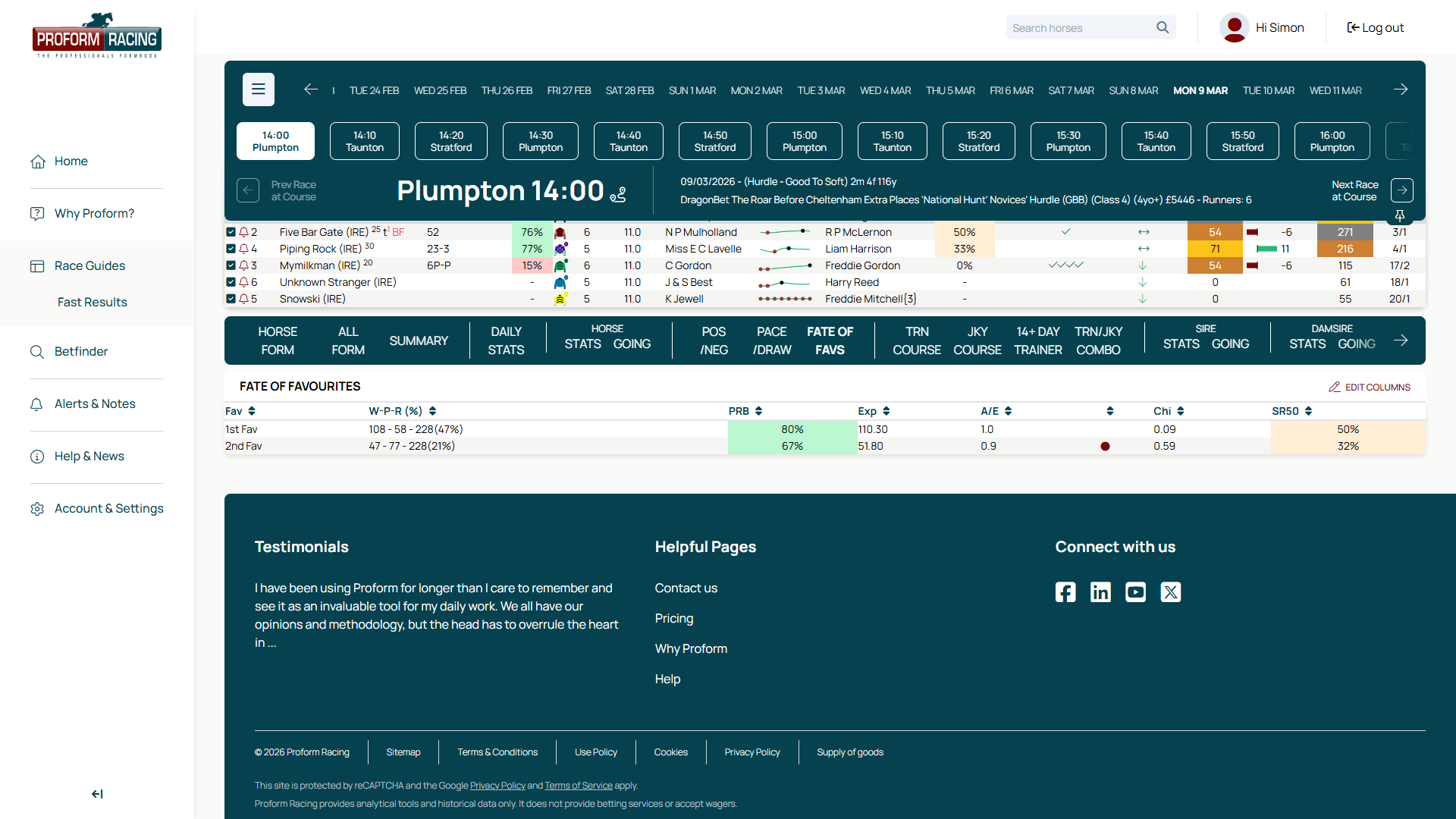The height and width of the screenshot is (819, 1456).
Task: Sort by SR50 column
Action: (1292, 411)
